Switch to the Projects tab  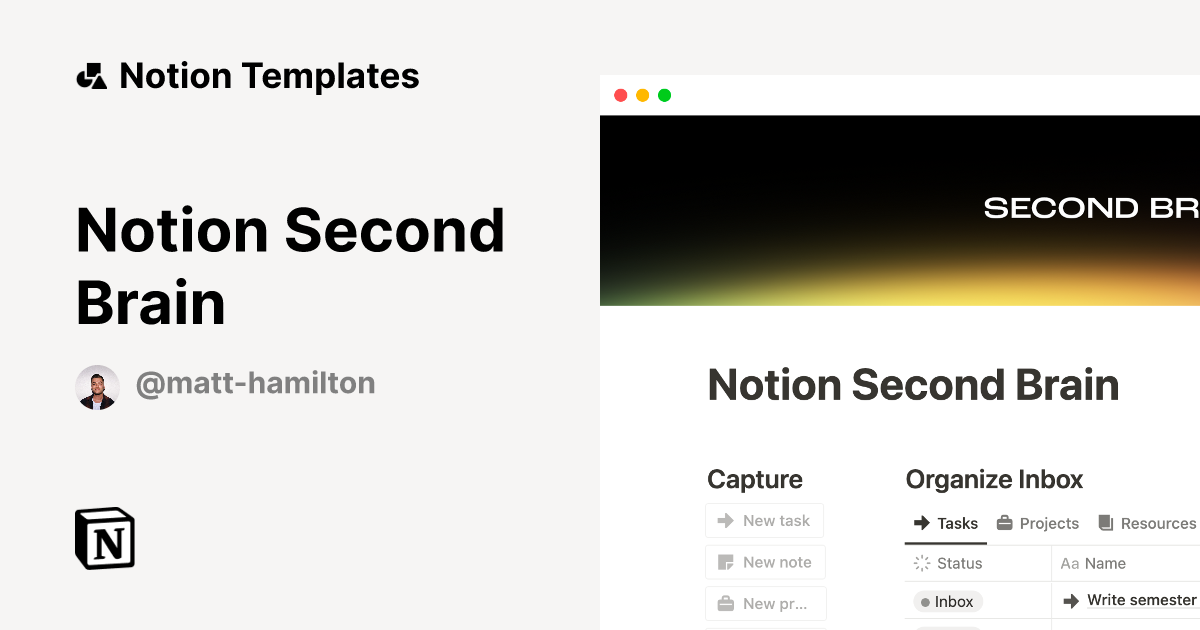tap(1037, 523)
